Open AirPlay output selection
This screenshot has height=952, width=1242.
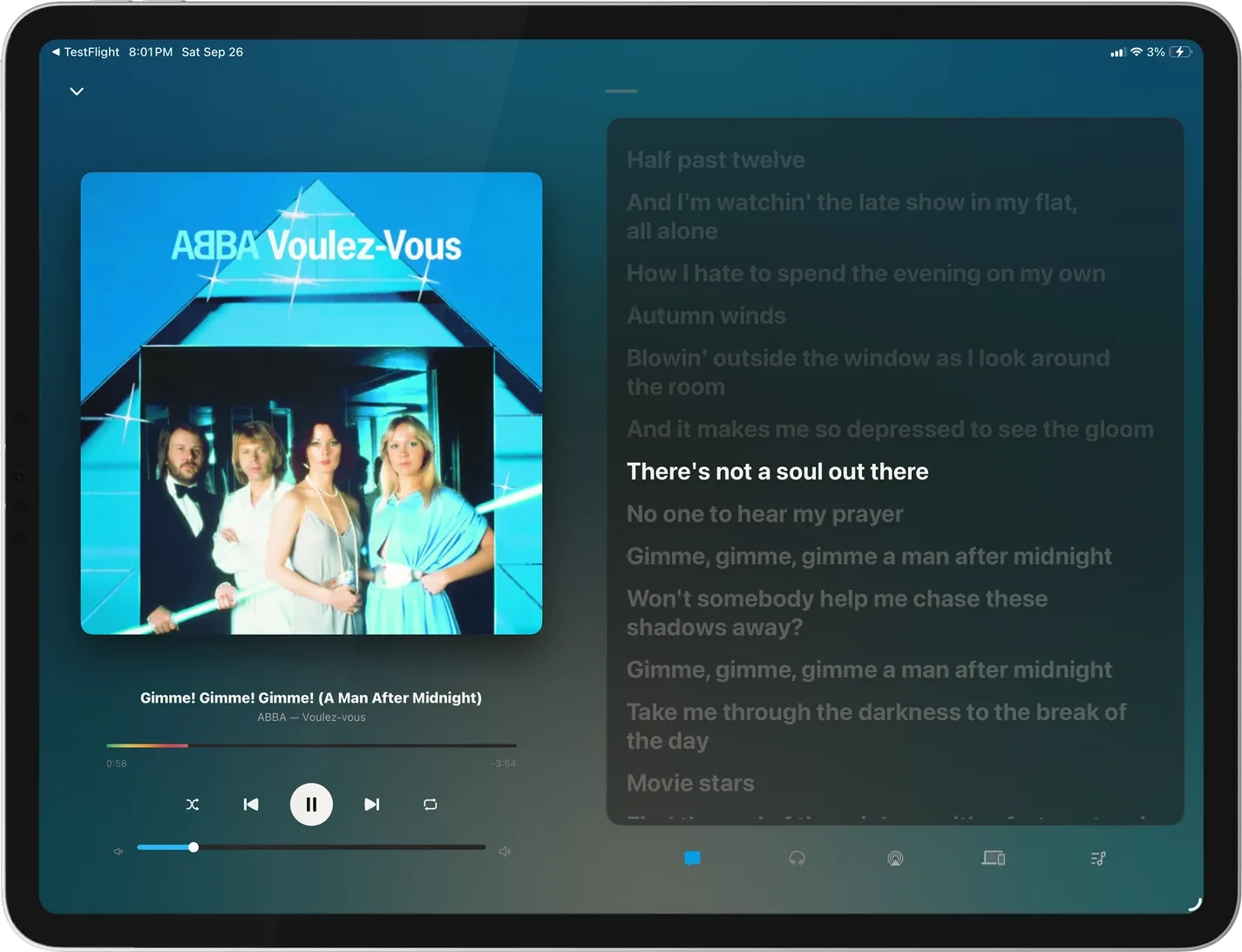coord(895,859)
